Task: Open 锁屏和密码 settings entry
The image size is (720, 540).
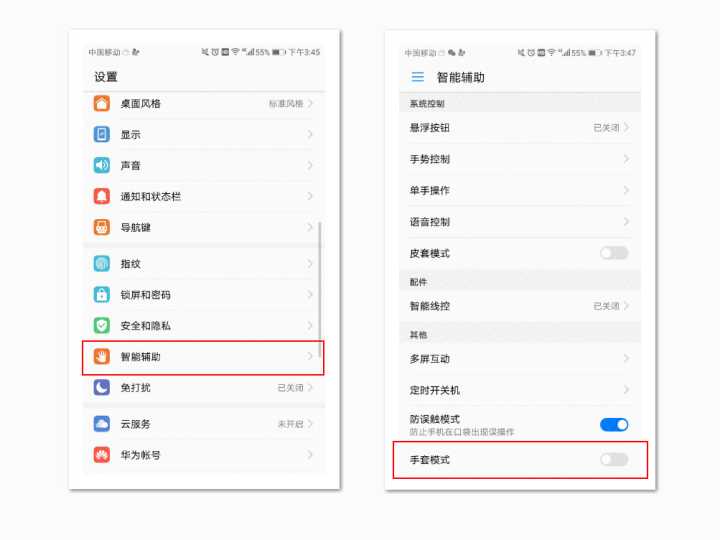Action: point(204,294)
